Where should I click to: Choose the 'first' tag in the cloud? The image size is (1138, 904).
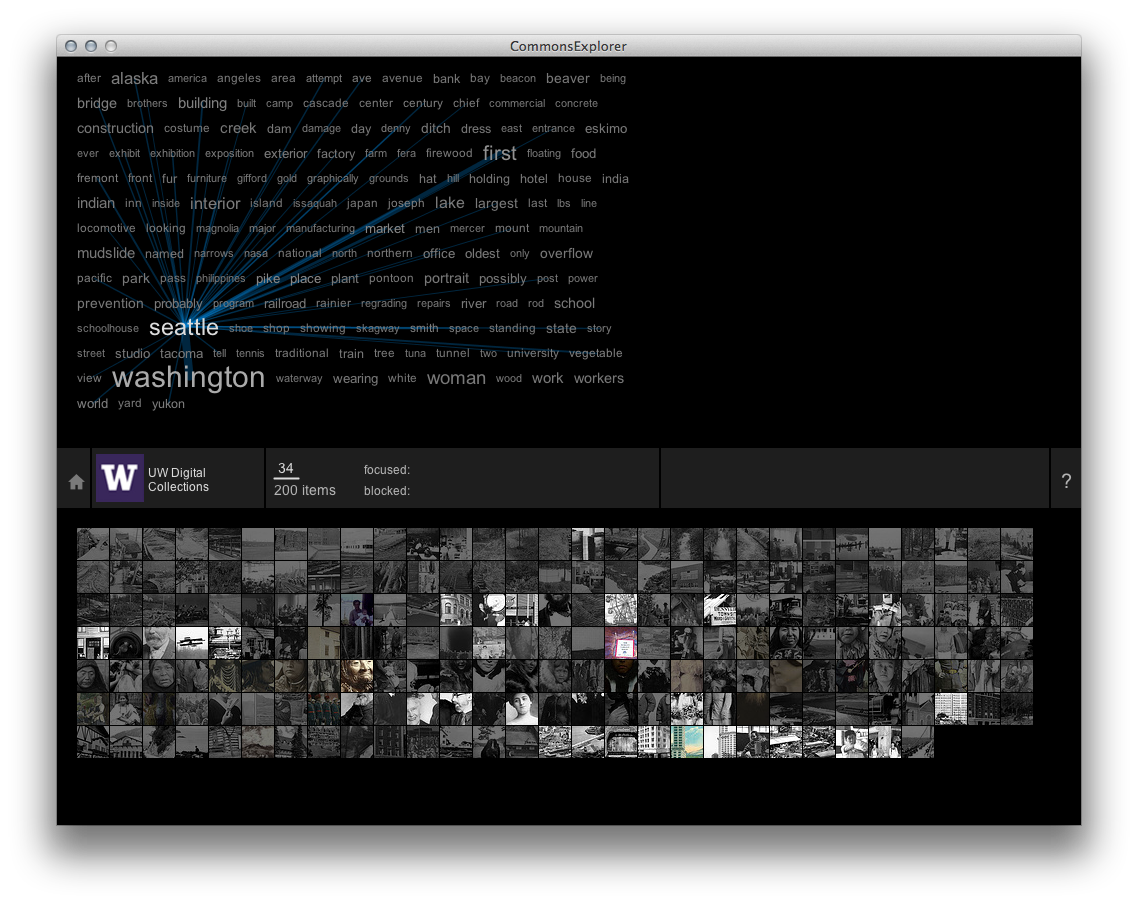(x=499, y=153)
